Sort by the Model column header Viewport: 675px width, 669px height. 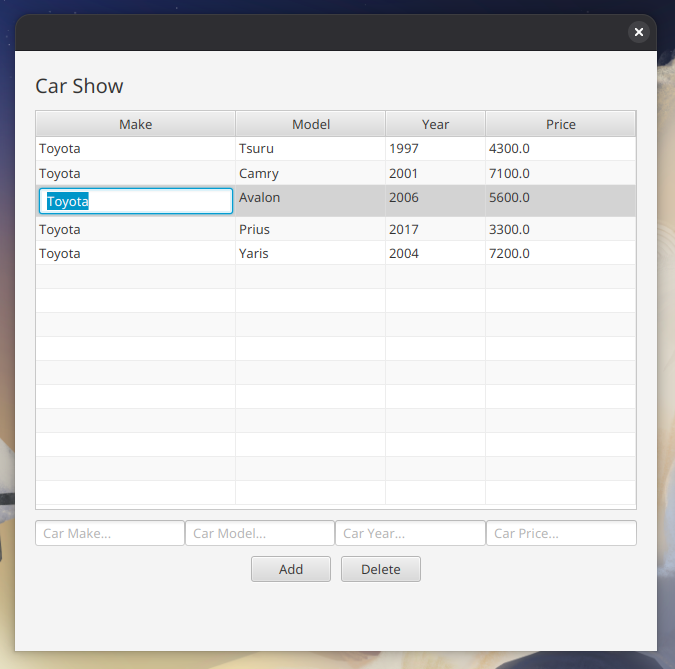pos(310,124)
